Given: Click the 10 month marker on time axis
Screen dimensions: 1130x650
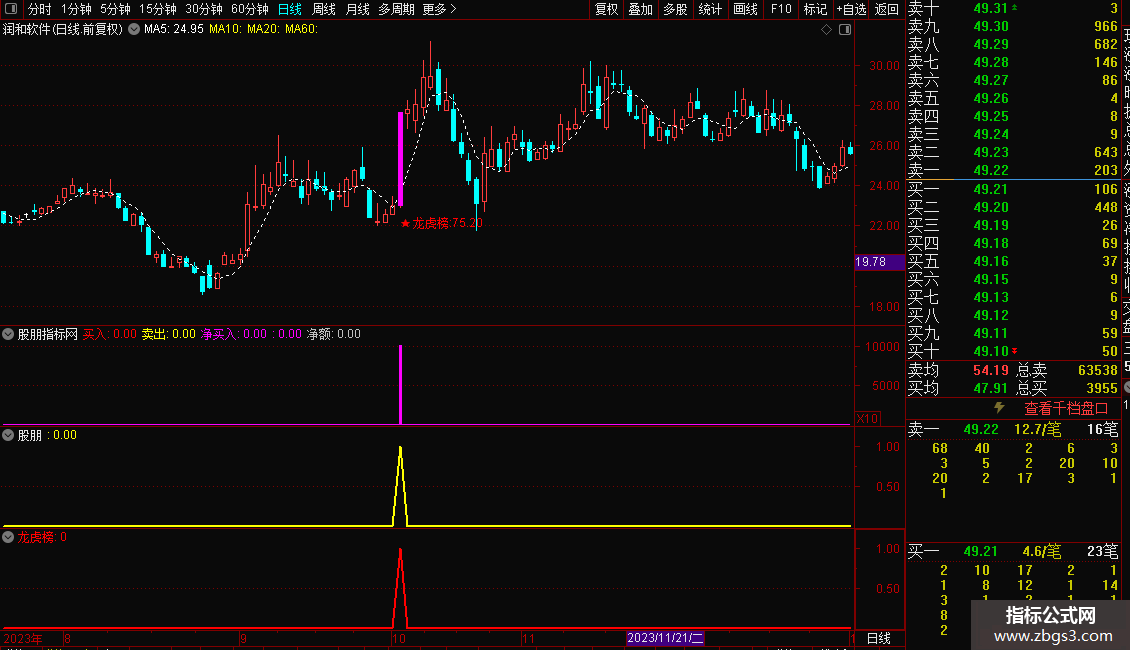Looking at the screenshot, I should pos(399,638).
